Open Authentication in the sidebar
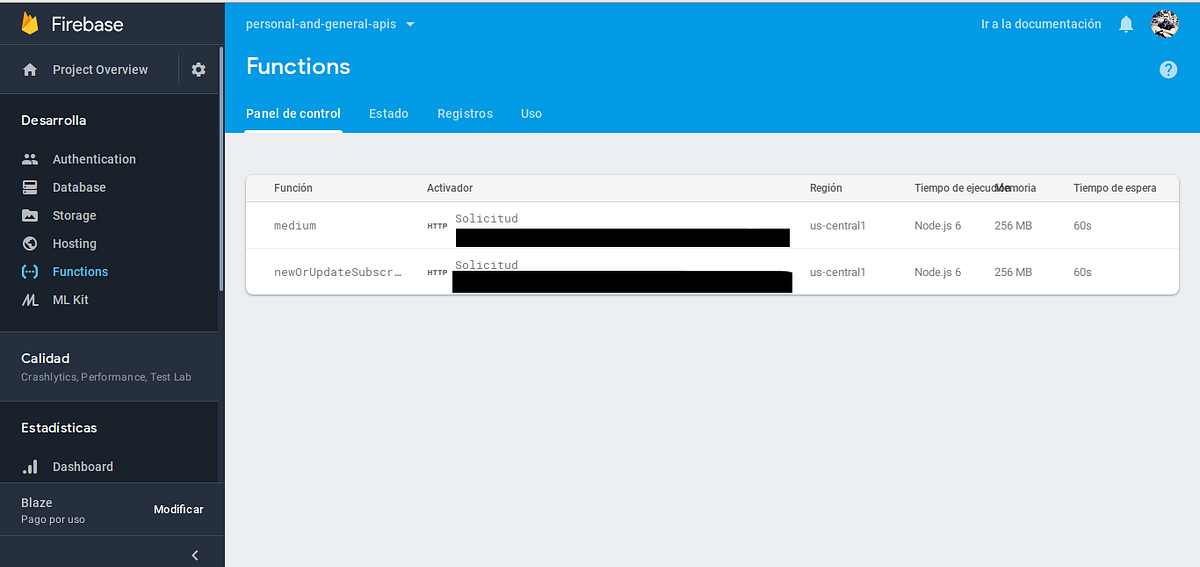 (94, 159)
